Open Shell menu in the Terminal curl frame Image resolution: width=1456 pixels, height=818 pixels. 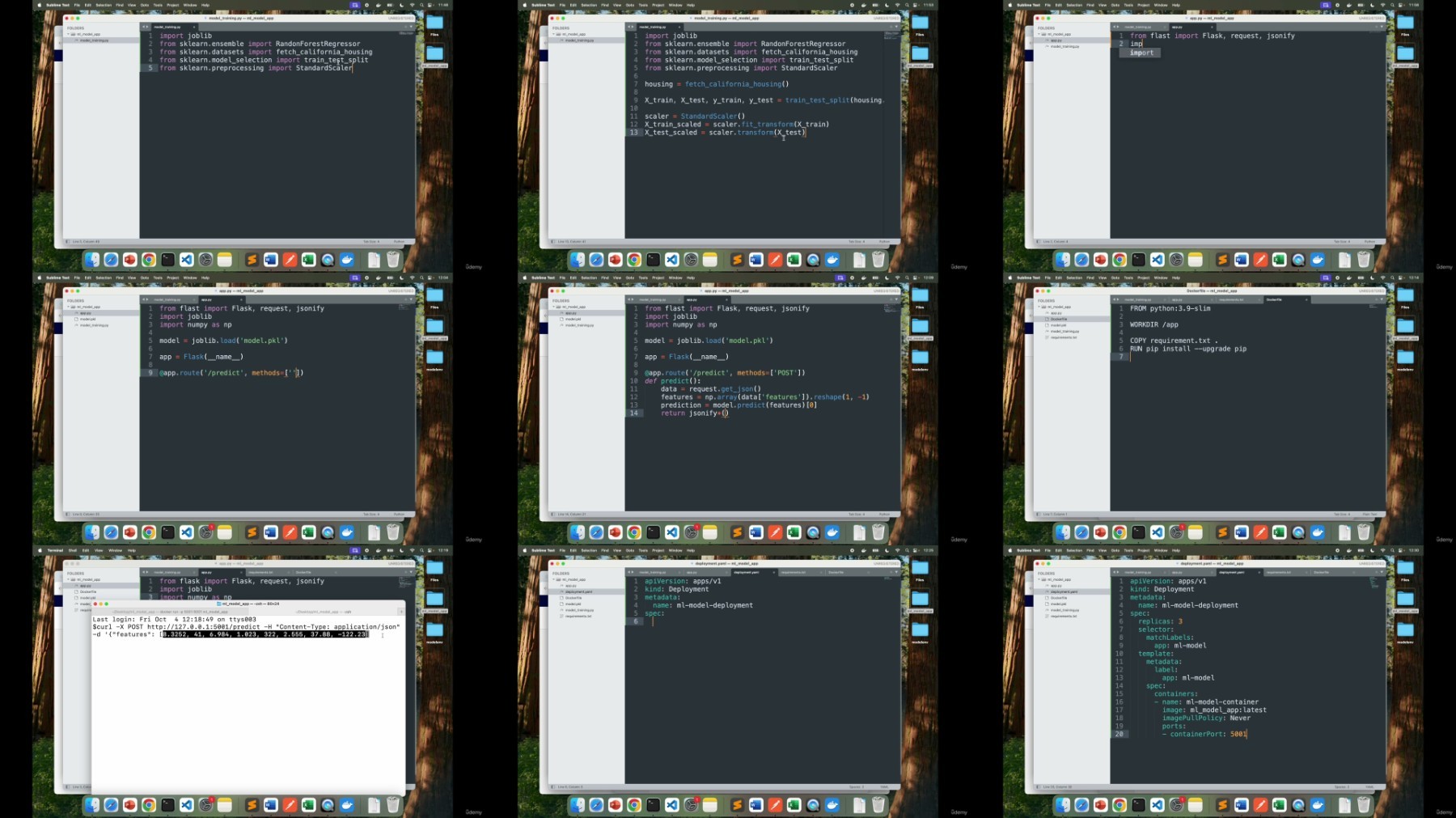73,550
